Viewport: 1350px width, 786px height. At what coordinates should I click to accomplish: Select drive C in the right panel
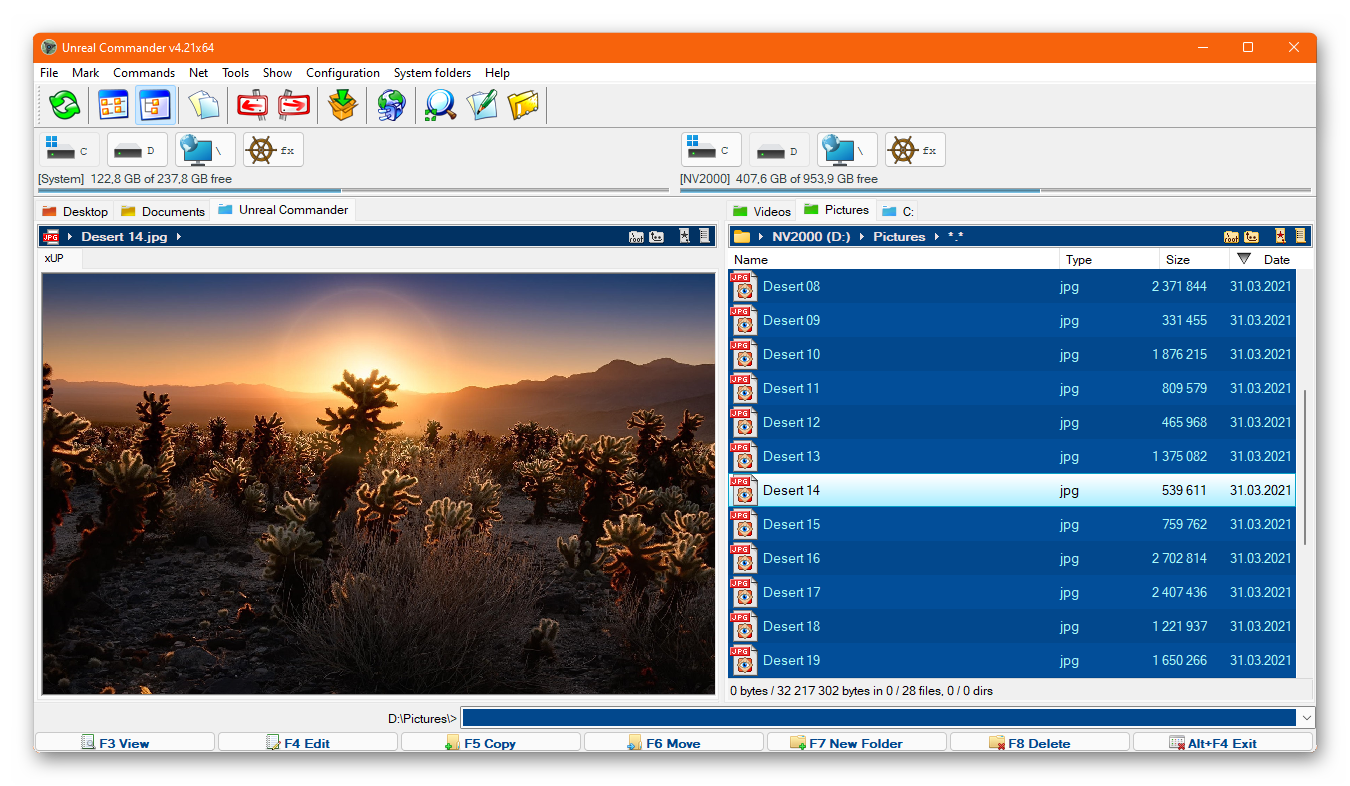[711, 150]
